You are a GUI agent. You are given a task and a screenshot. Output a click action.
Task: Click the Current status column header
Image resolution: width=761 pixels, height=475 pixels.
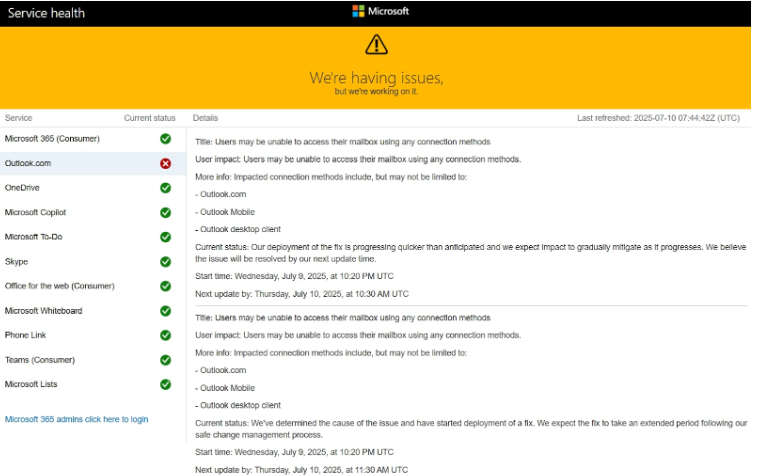coord(149,118)
